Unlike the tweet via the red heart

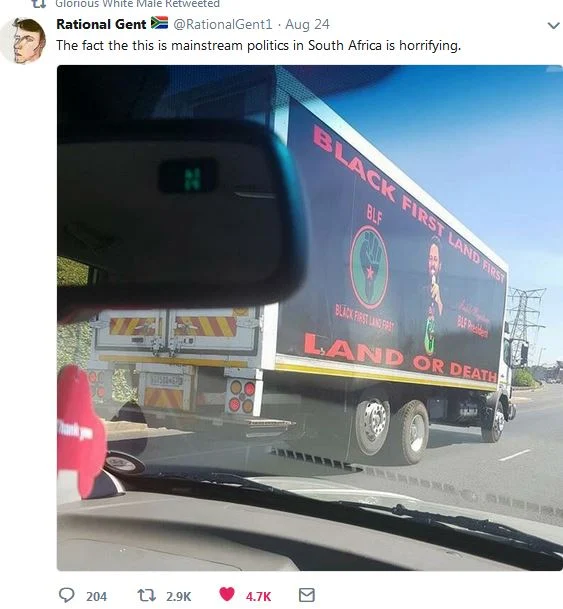(x=227, y=594)
